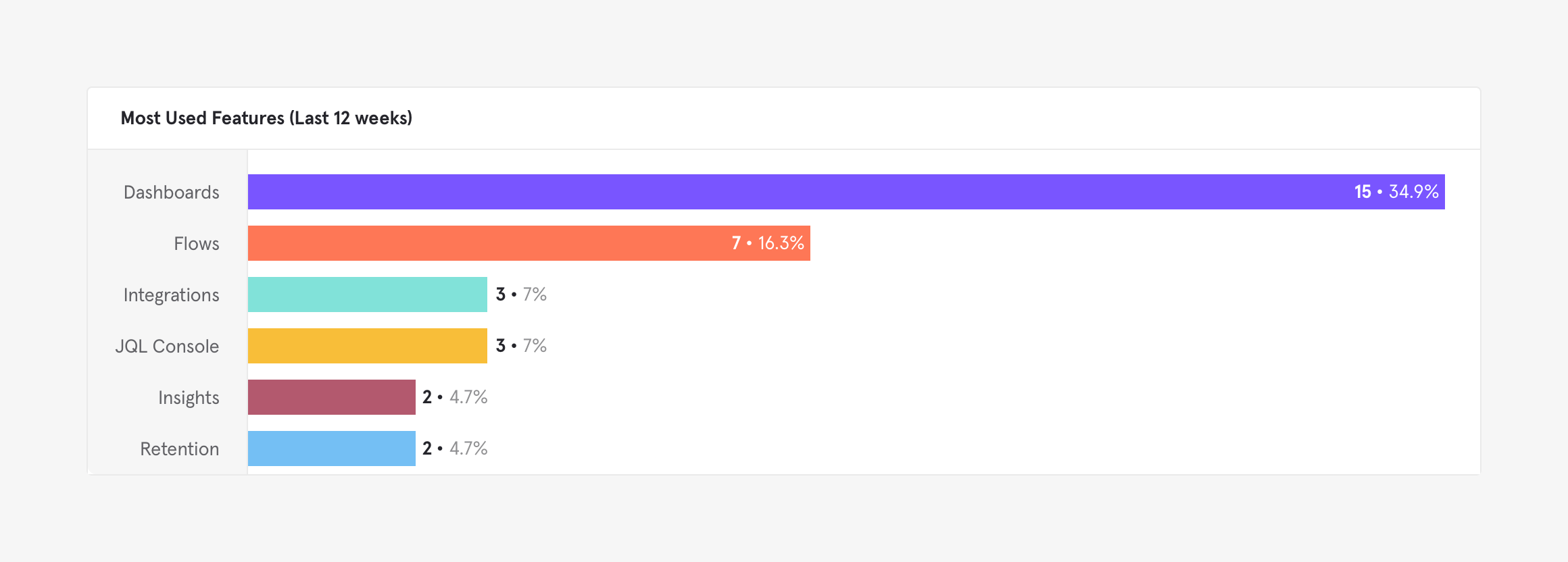
Task: Click the 4.7% value beside Retention bar
Action: click(x=468, y=449)
